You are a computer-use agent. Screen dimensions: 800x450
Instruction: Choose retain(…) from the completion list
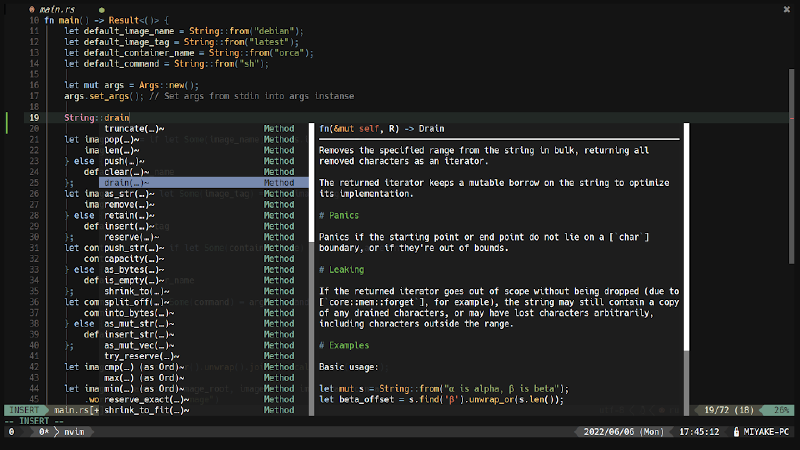204,215
